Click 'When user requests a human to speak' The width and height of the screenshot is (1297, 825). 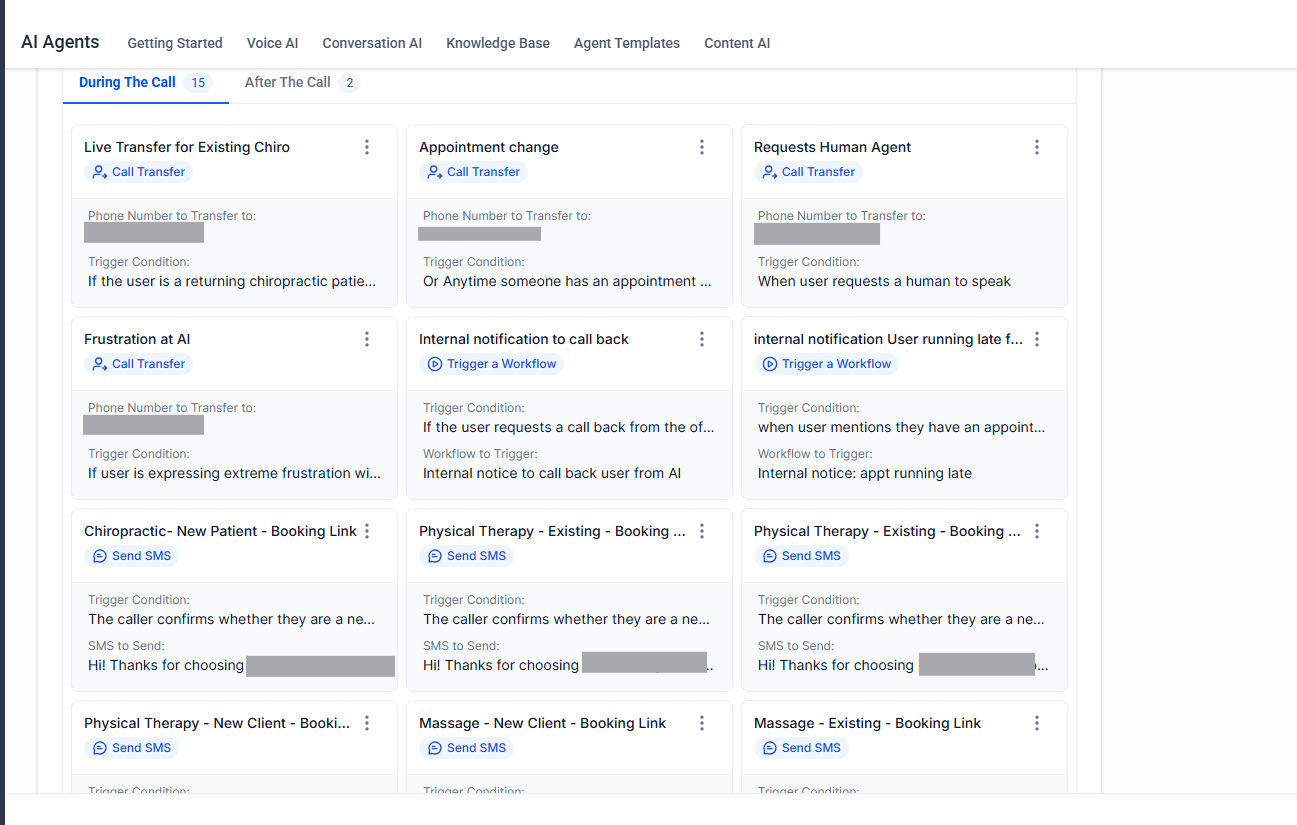coord(884,281)
